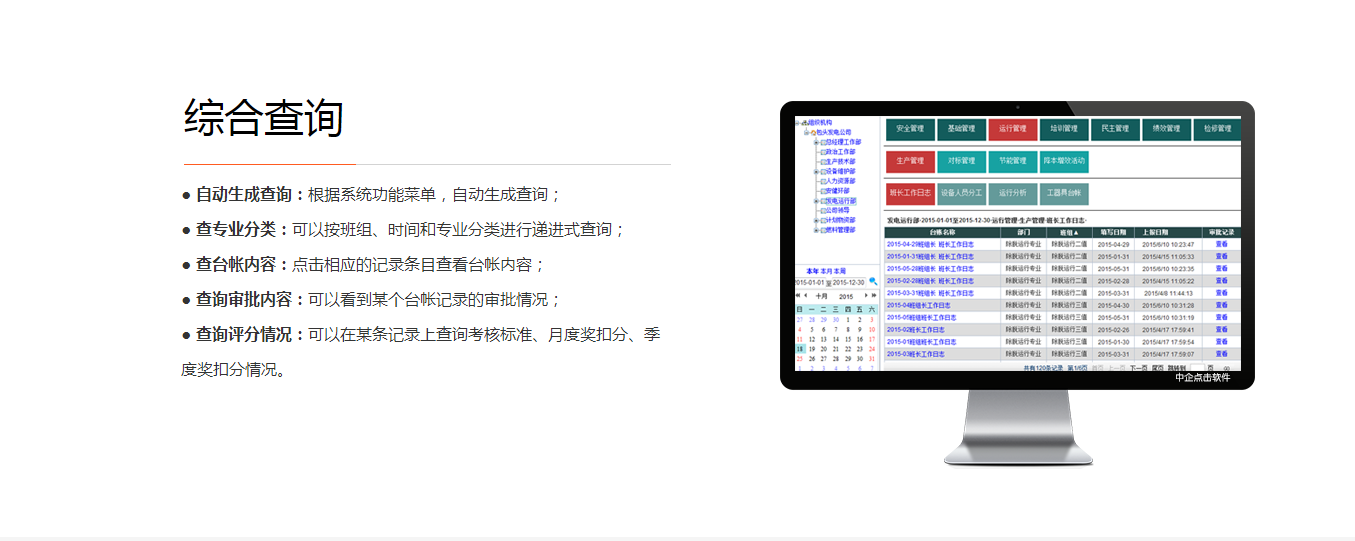Open the 基础管理 menu tile

pos(961,129)
